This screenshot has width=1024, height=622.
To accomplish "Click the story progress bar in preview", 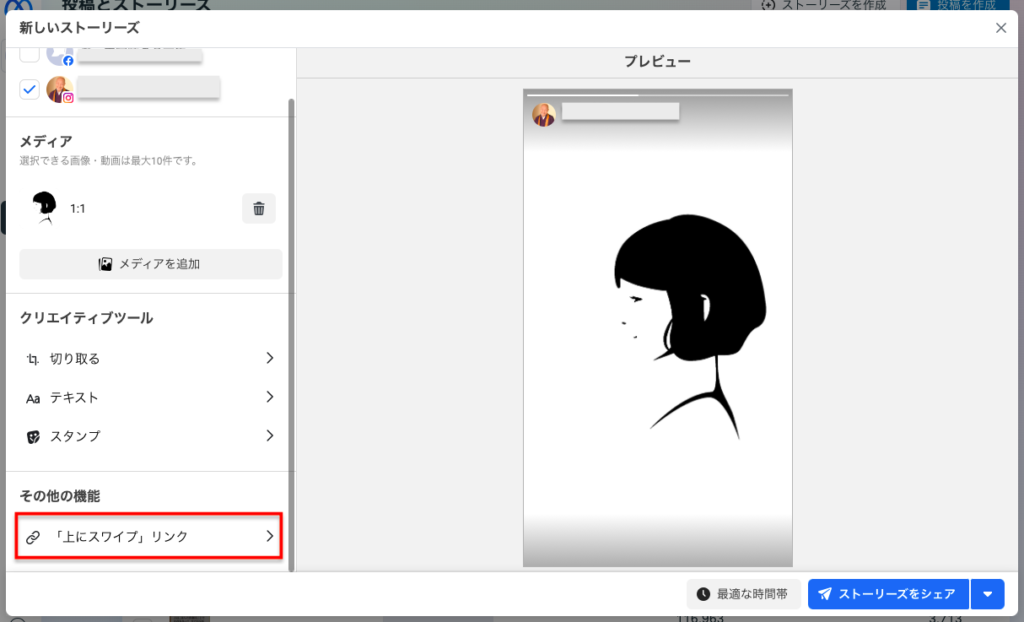I will (658, 95).
